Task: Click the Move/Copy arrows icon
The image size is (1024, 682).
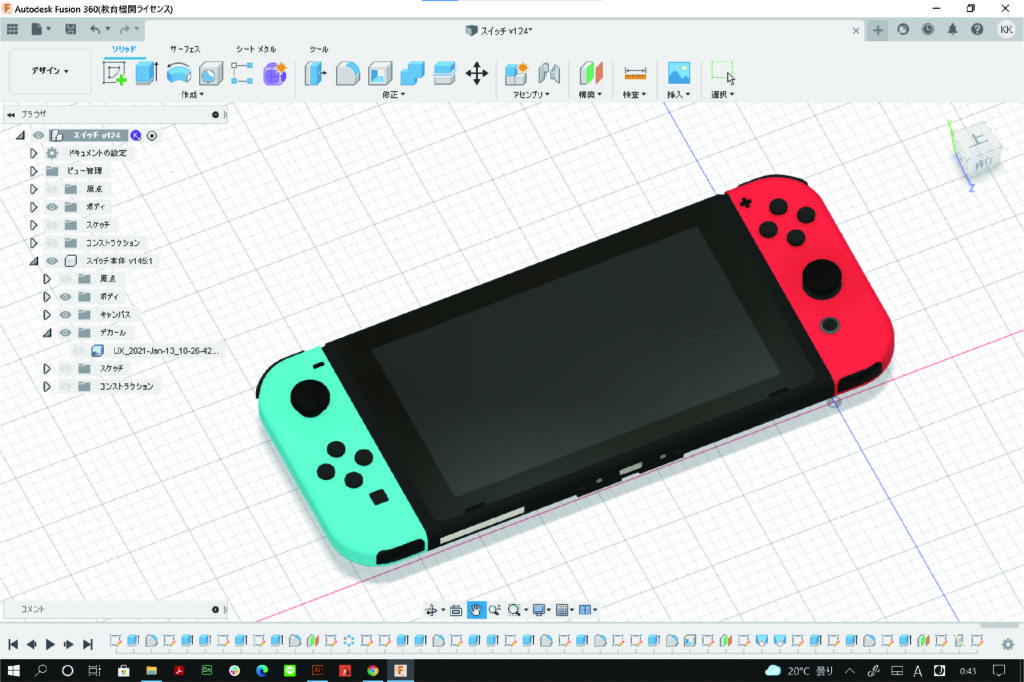Action: click(x=477, y=73)
